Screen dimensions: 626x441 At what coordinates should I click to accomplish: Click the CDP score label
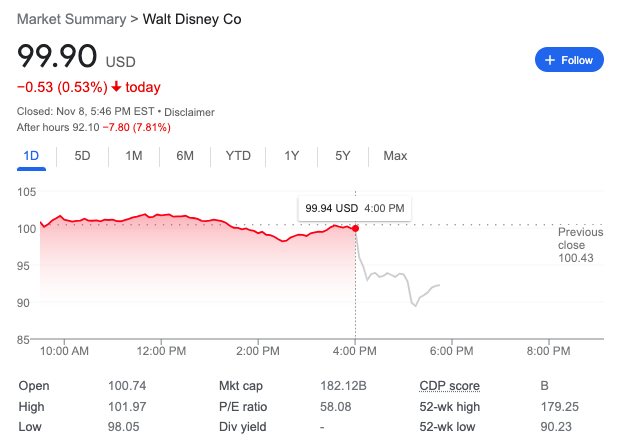pos(449,386)
